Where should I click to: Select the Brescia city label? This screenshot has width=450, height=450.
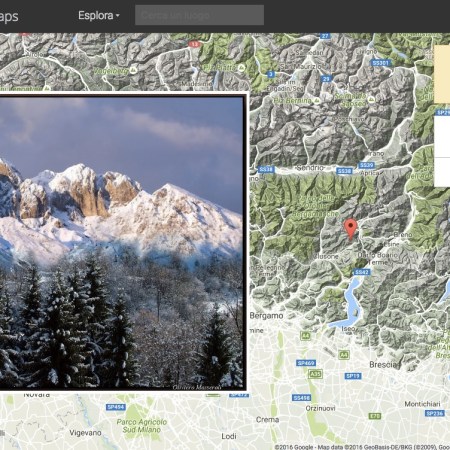pos(383,365)
